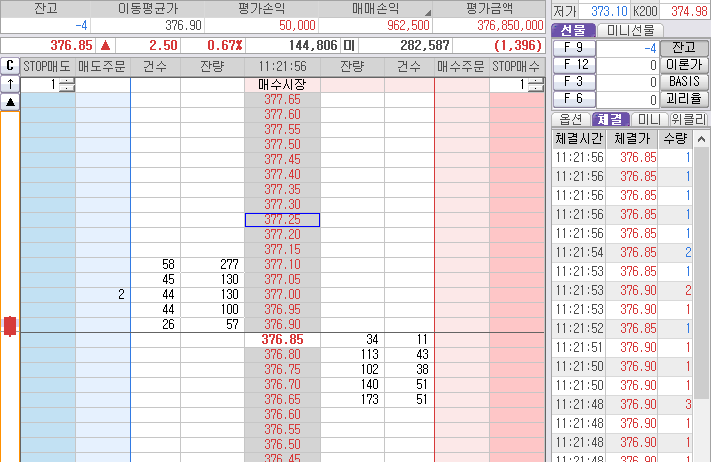This screenshot has width=711, height=462.
Task: Click the volume value 144,806
Action: coord(313,45)
